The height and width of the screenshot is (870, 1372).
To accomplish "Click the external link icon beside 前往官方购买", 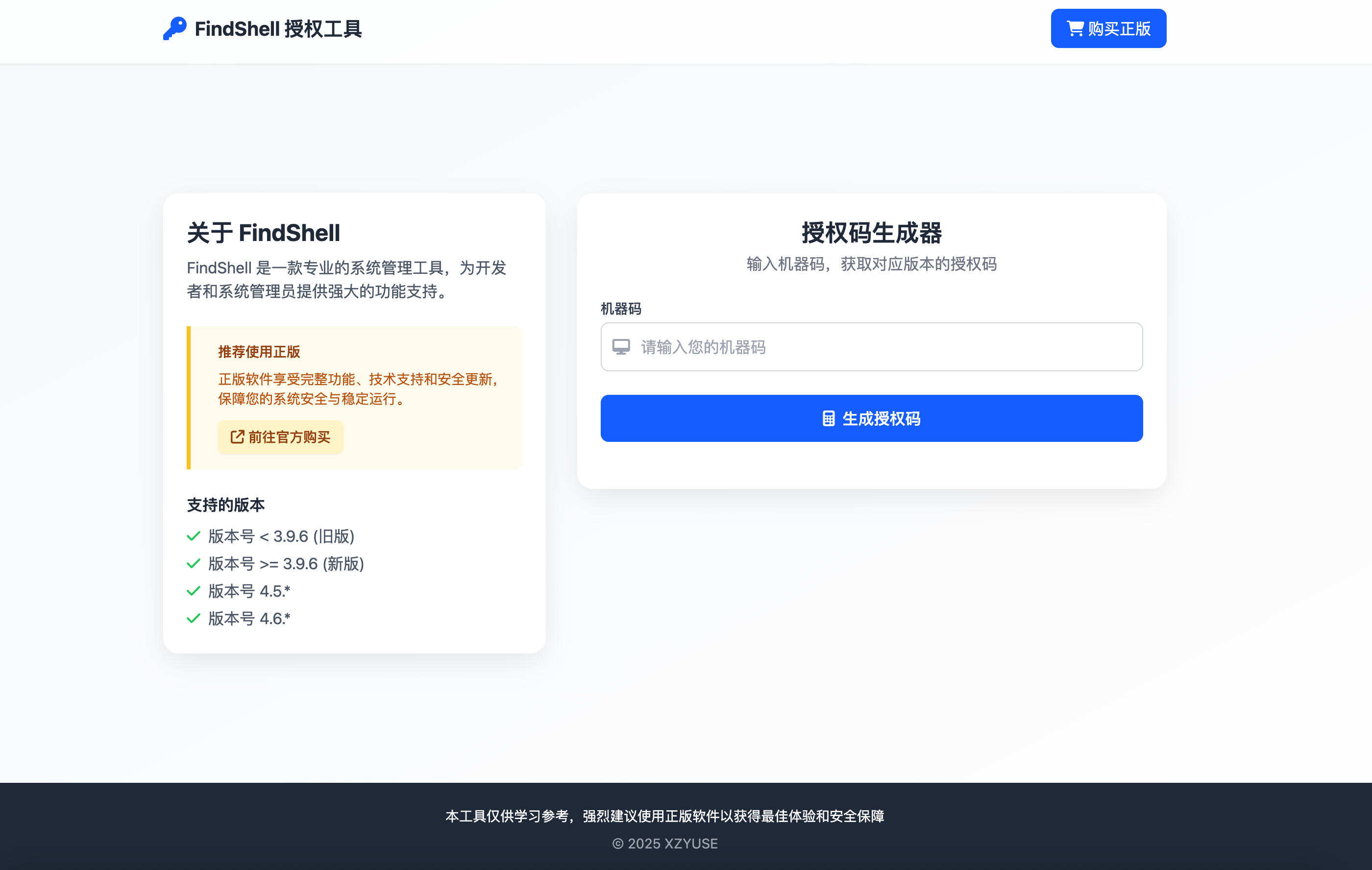I will [x=237, y=437].
